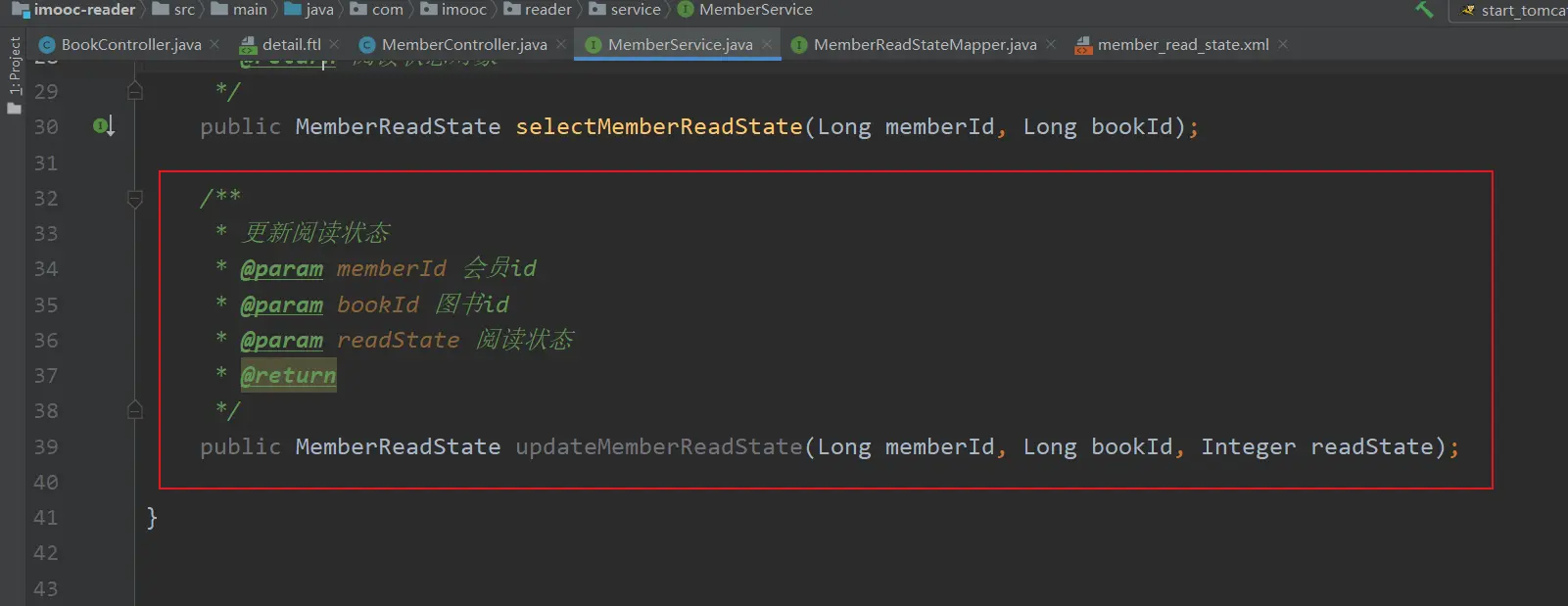Open the imooc breadcrumb package
The width and height of the screenshot is (1568, 606).
[453, 10]
